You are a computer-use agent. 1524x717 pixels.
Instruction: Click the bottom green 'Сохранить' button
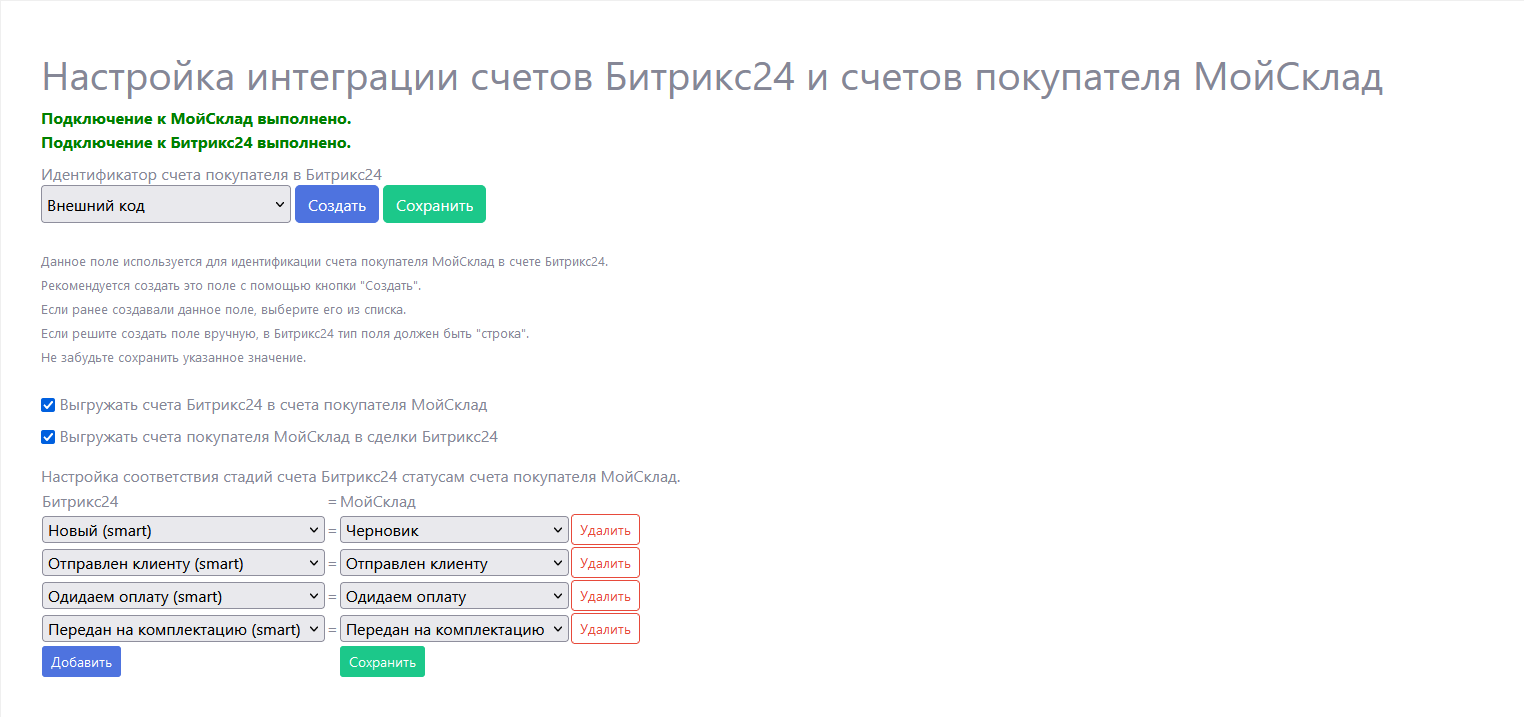click(x=382, y=662)
